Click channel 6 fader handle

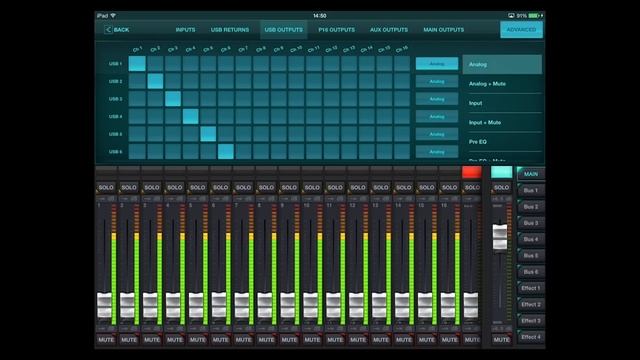click(219, 304)
